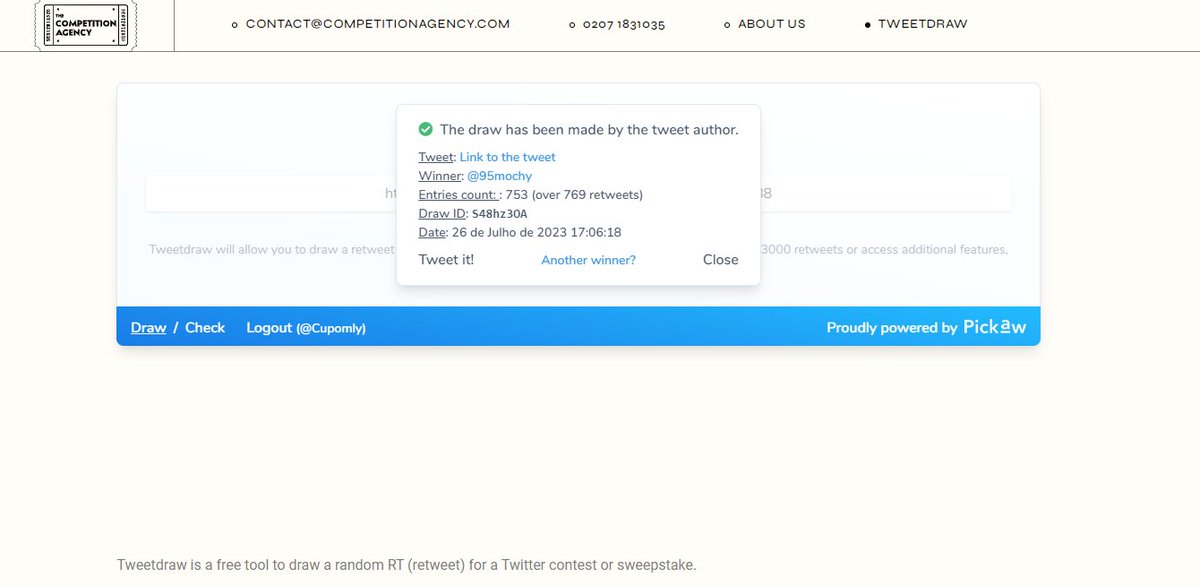The image size is (1200, 586).
Task: Click the Tweet it! button
Action: (x=446, y=259)
